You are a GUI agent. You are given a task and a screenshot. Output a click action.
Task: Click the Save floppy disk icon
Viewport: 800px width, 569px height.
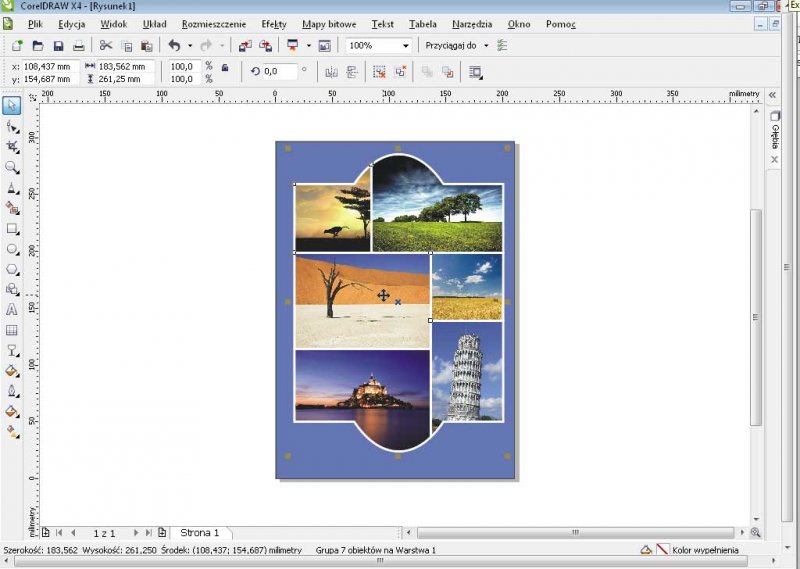58,46
